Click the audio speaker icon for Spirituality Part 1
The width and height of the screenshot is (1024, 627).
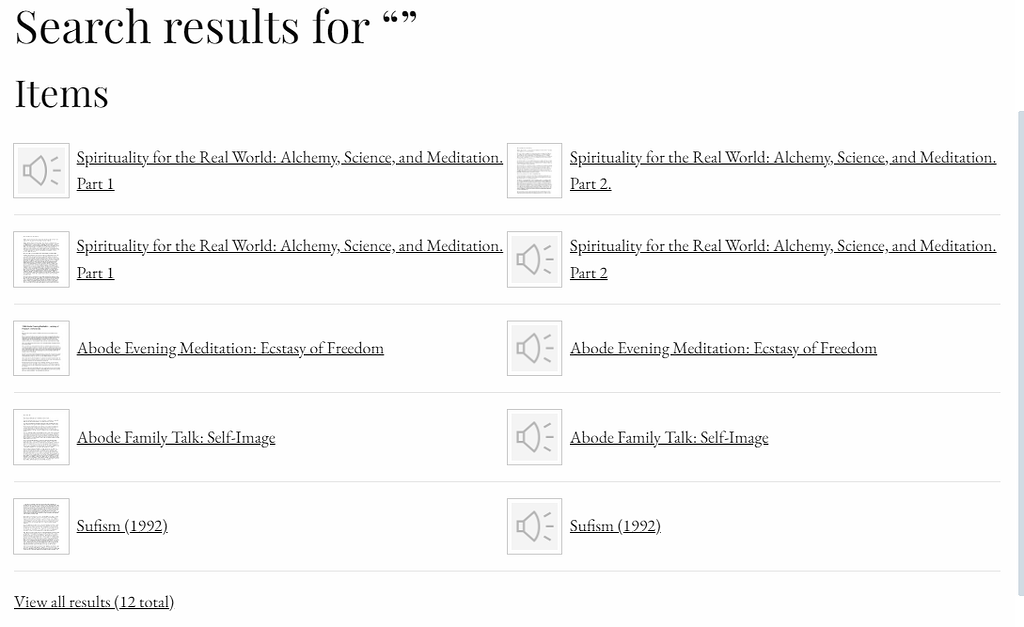click(x=41, y=170)
